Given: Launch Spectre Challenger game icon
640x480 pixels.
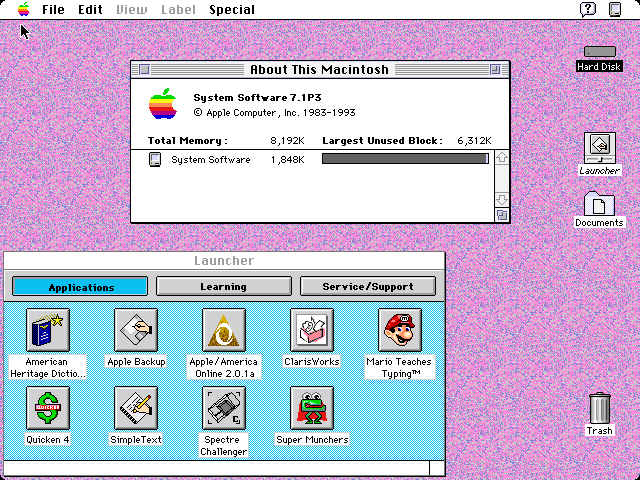Looking at the screenshot, I should (224, 408).
